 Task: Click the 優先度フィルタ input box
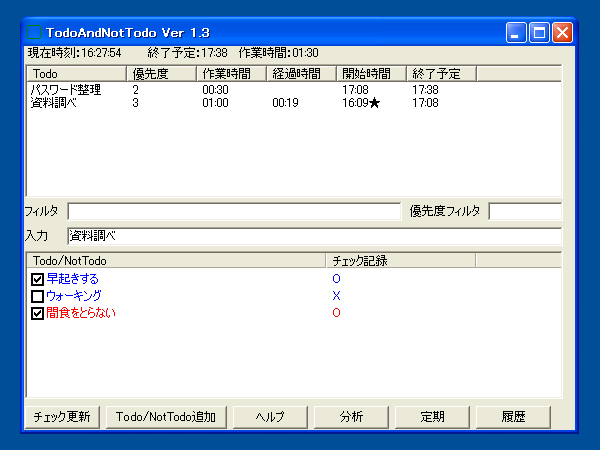(x=524, y=211)
